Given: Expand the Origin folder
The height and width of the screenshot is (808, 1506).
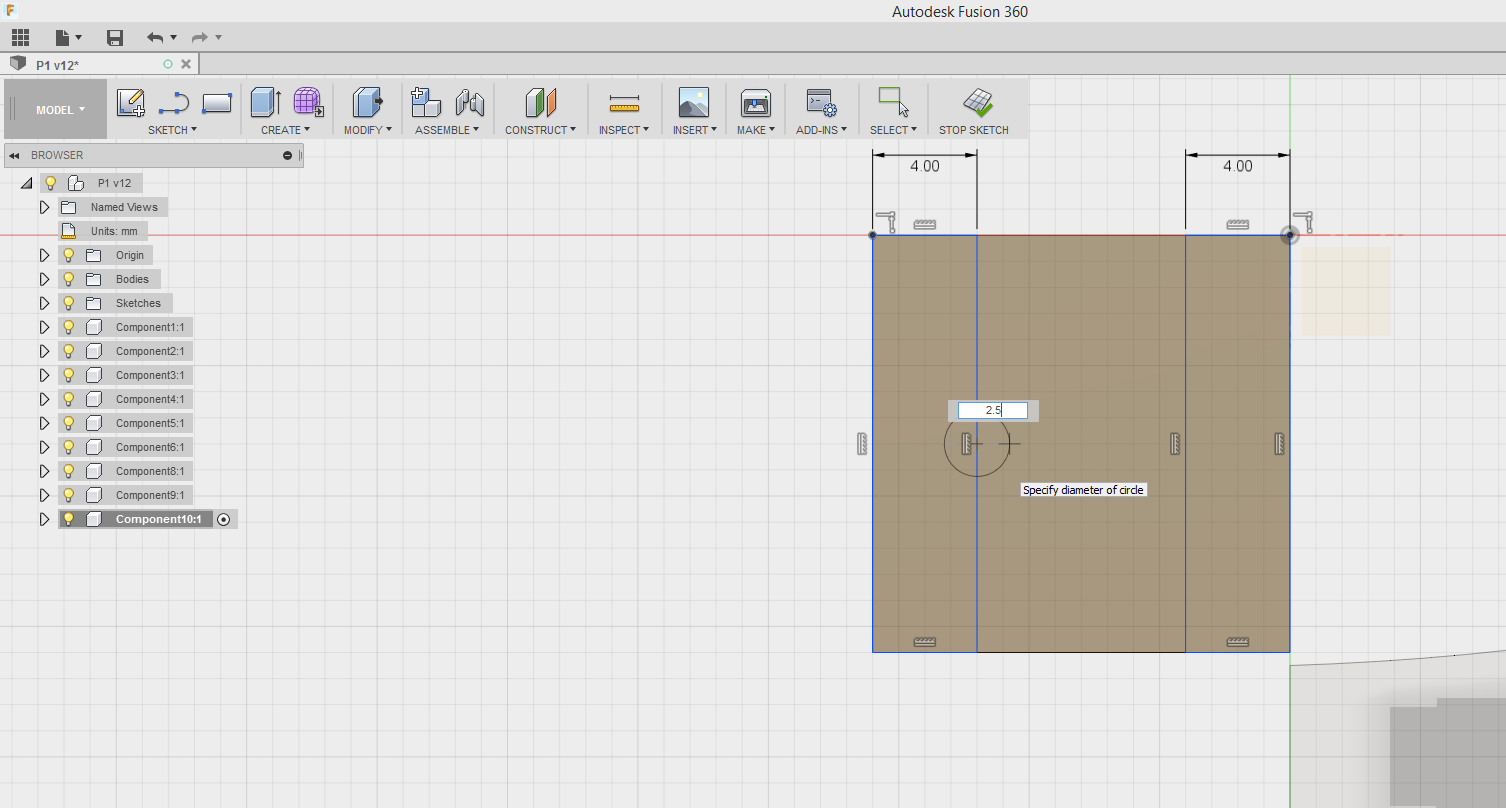Looking at the screenshot, I should point(44,255).
